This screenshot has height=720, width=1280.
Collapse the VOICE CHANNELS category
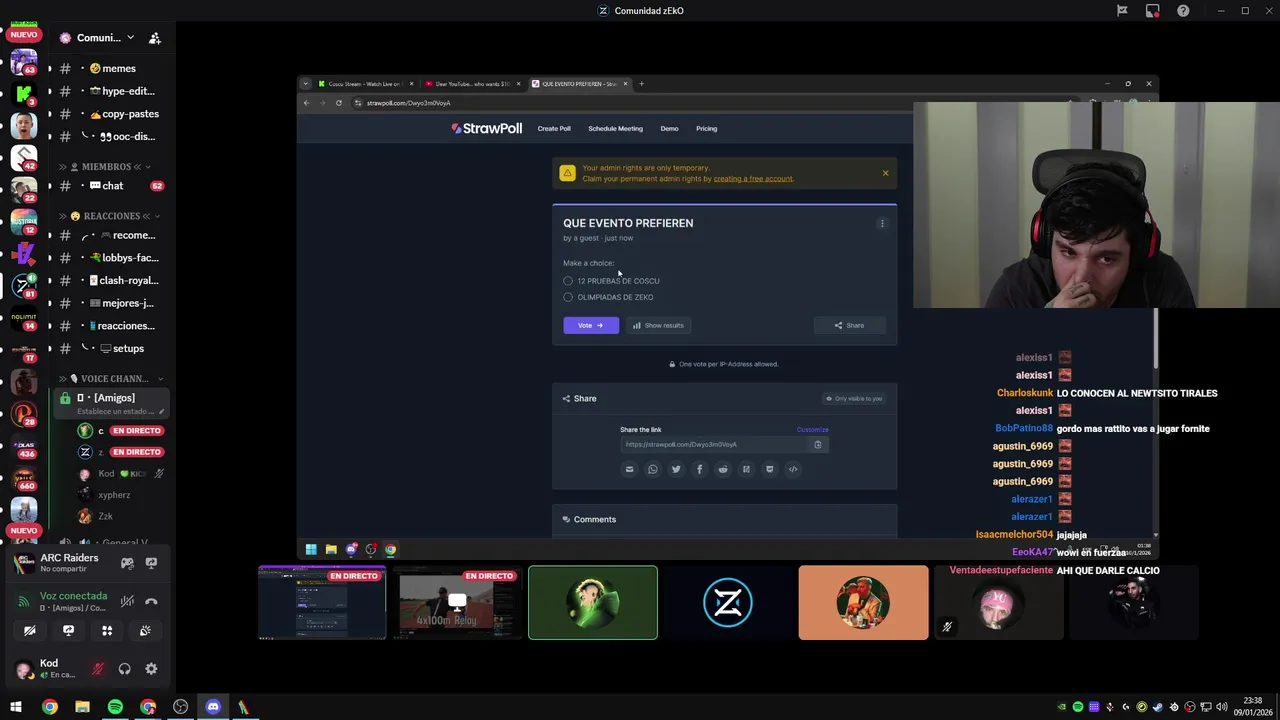click(112, 379)
